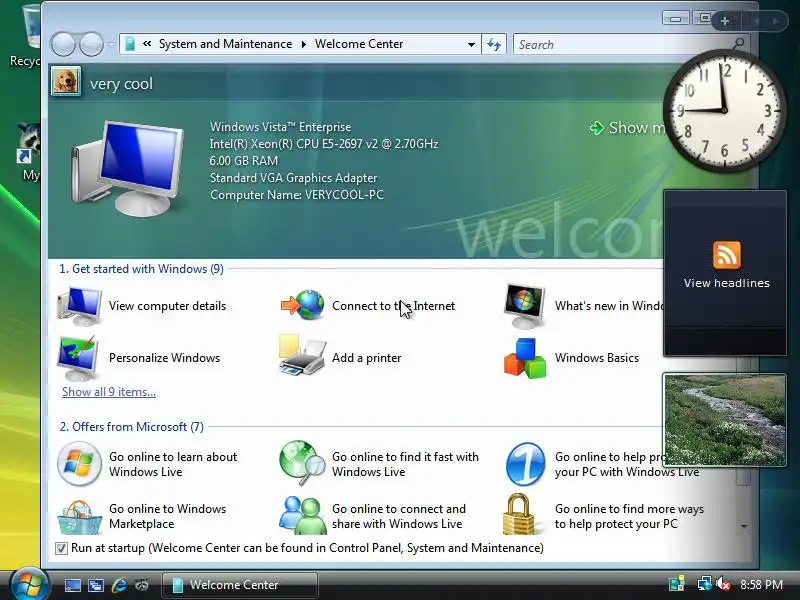
Task: Add a gadget with the sidebar plus button
Action: pos(724,21)
